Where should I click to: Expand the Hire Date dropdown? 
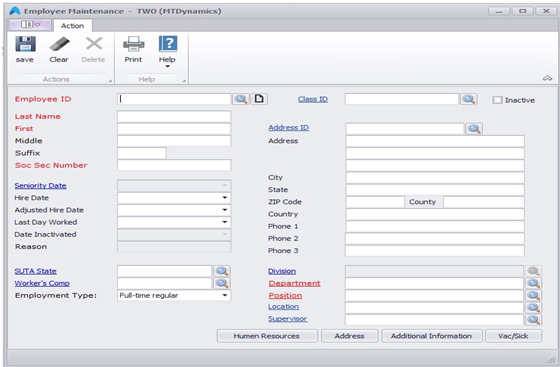click(225, 197)
